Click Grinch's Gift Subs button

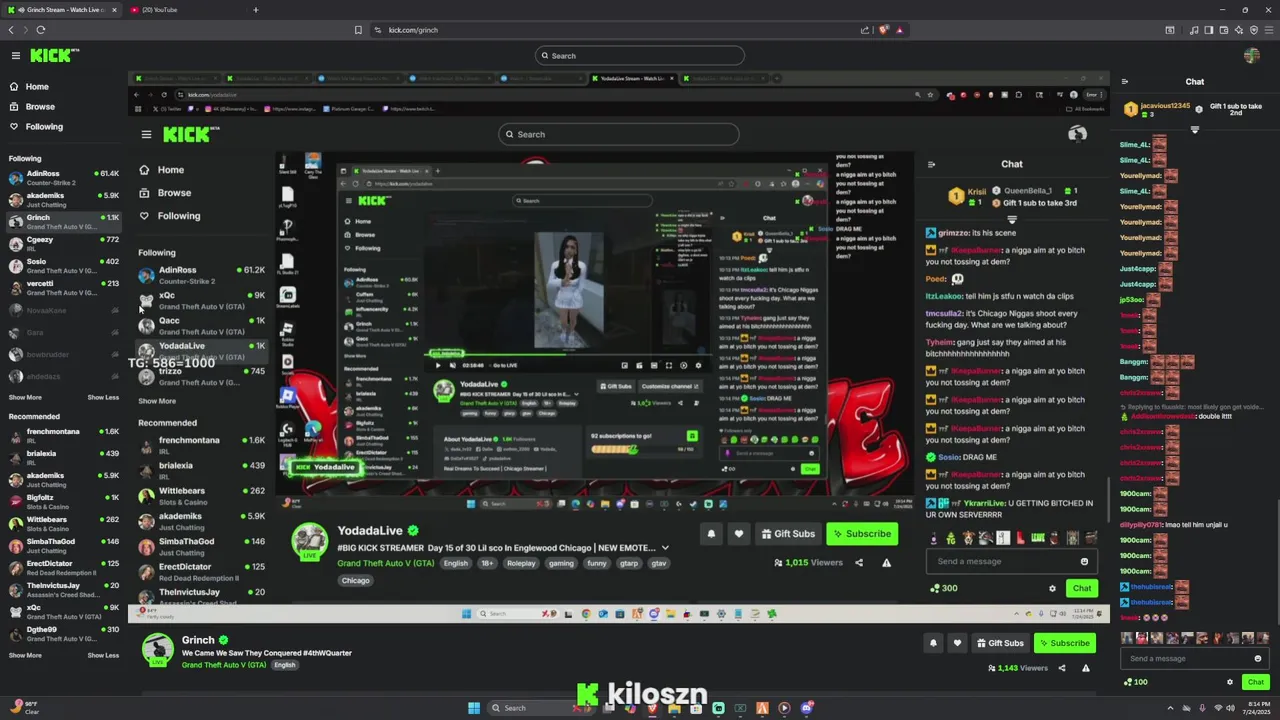(1000, 643)
